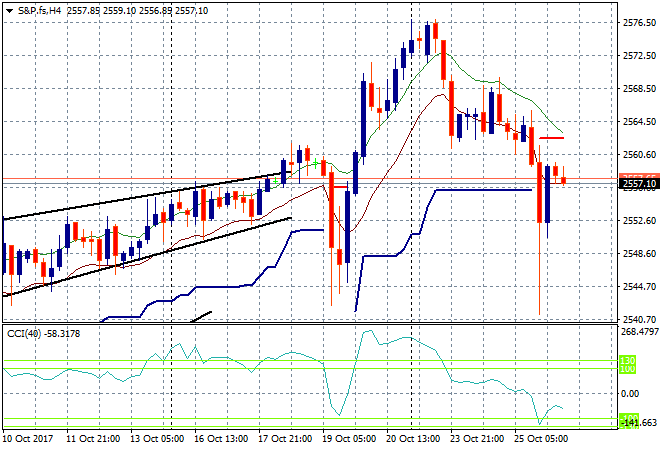Click the 2576.50 price axis label

[x=639, y=23]
